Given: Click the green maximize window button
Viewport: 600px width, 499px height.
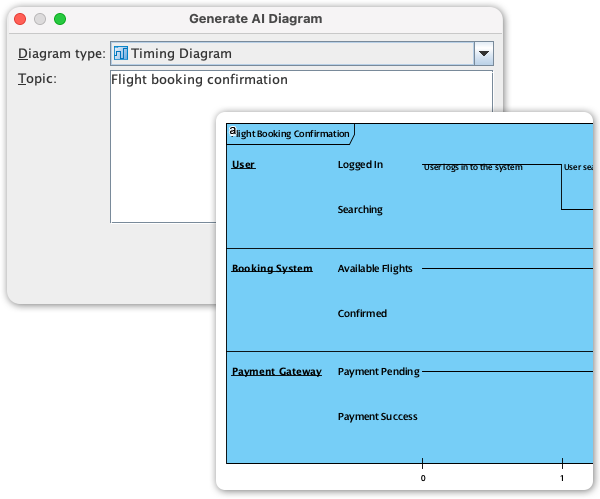Looking at the screenshot, I should pos(60,19).
